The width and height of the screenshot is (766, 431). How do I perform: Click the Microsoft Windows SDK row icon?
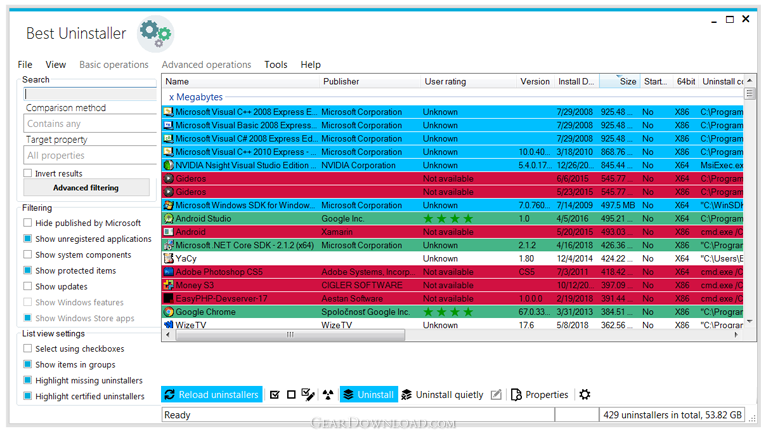point(169,205)
